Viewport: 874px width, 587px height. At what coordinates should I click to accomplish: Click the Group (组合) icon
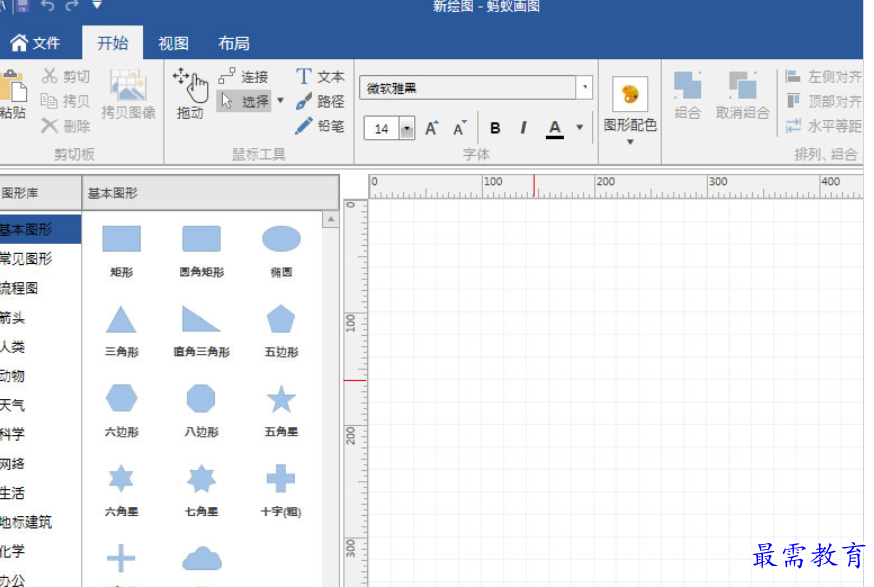[687, 85]
